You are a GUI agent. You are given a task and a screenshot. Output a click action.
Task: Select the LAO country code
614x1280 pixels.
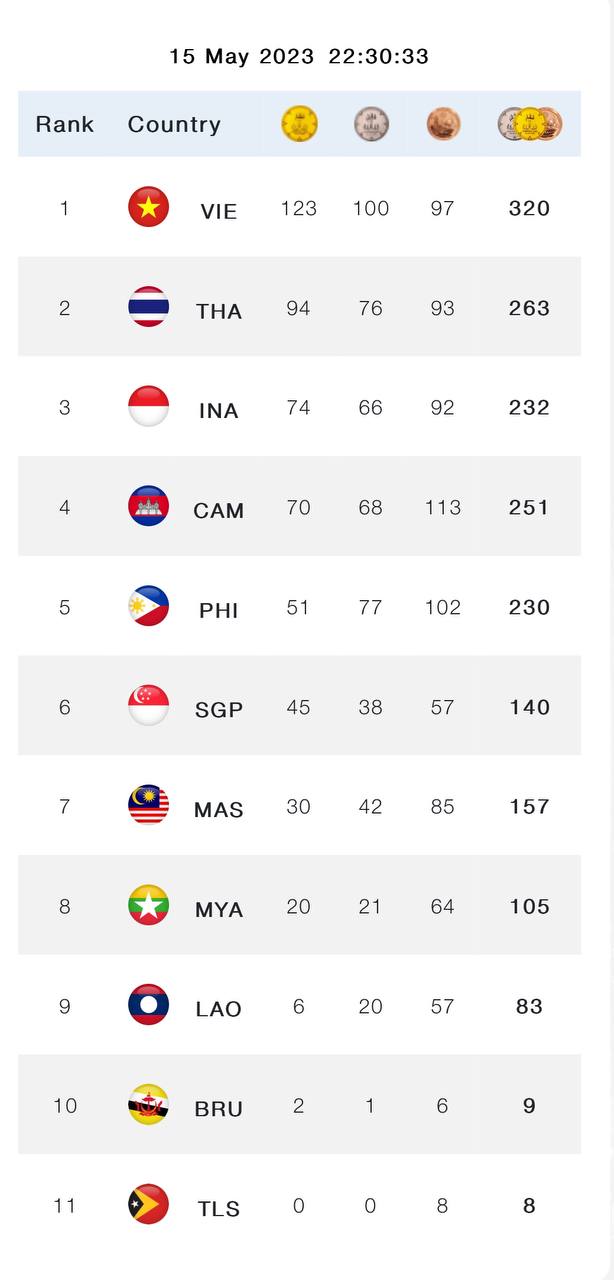(219, 1009)
